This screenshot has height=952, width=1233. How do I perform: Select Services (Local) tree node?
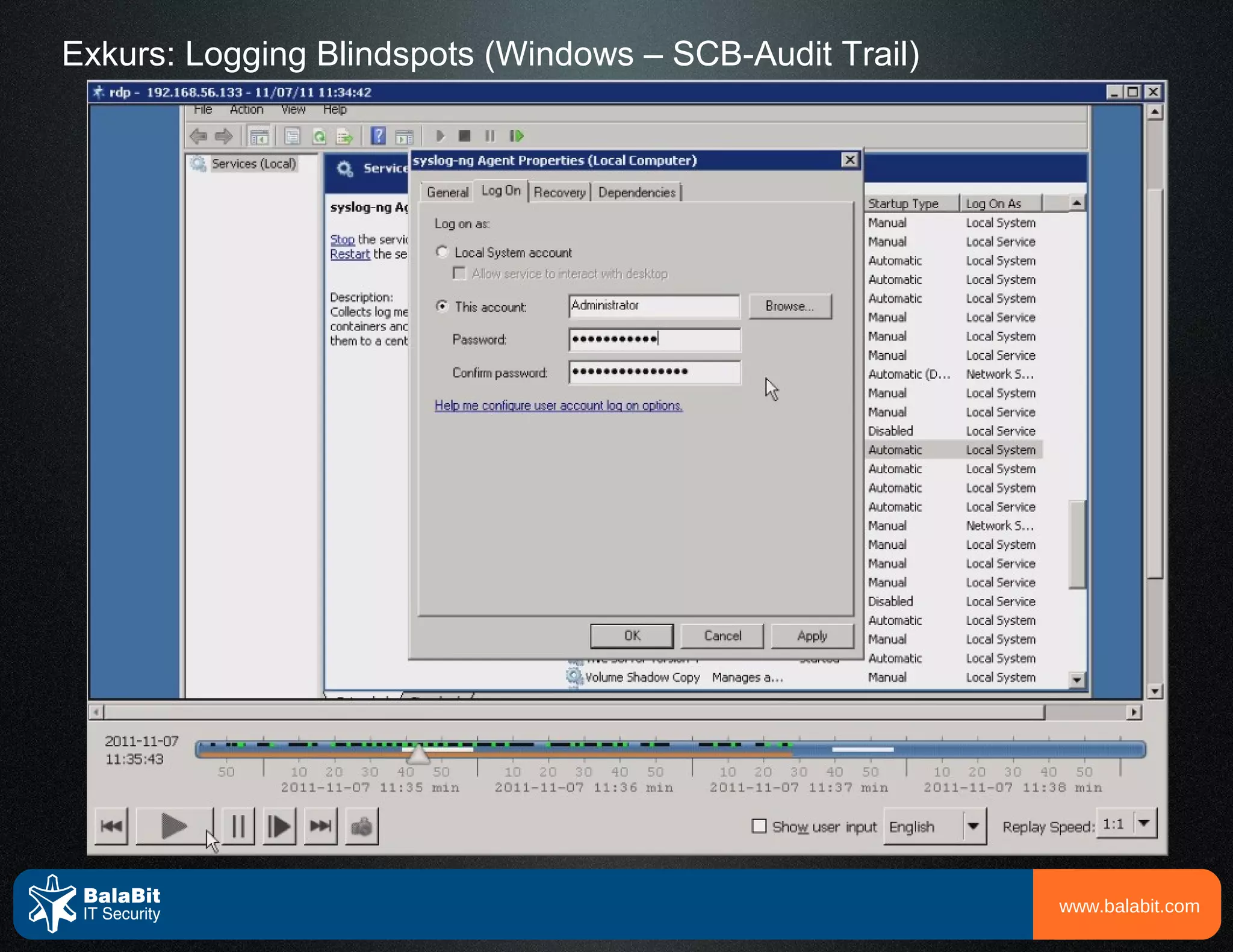point(253,164)
